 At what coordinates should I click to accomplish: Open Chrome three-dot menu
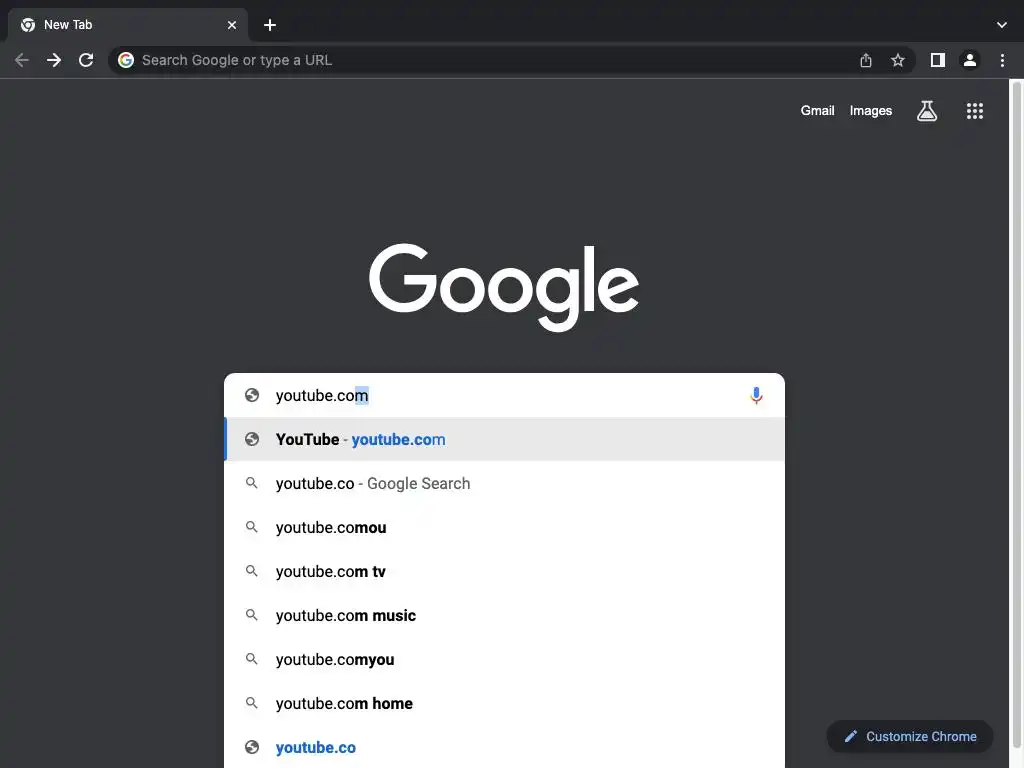point(1002,60)
